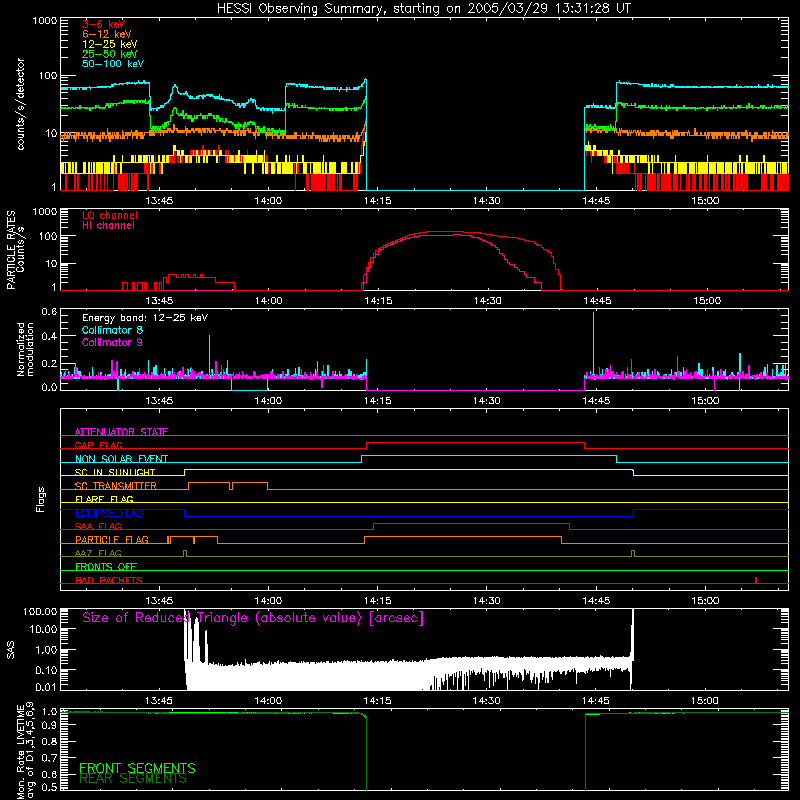Screen dimensions: 800x800
Task: Click the 14:15 tick label under count-rate panel
Action: tap(378, 201)
